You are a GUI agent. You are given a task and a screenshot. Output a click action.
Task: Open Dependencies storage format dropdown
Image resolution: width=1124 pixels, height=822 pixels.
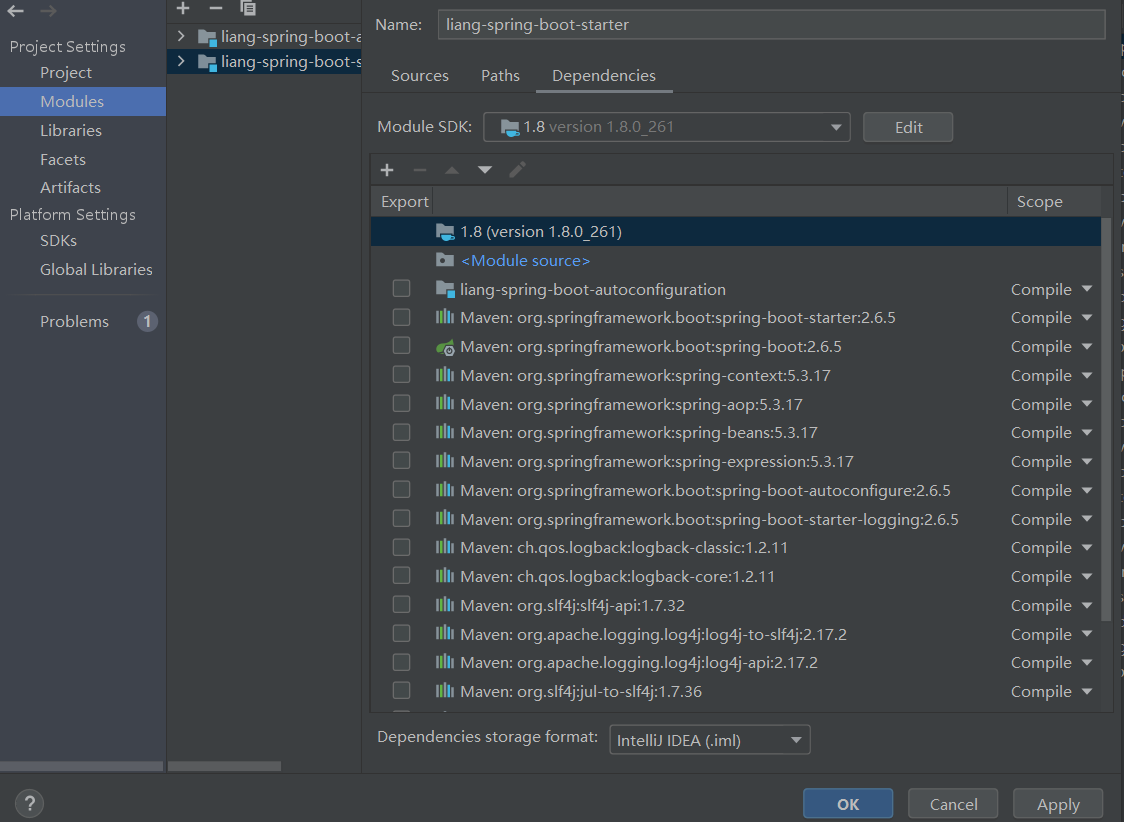tap(710, 740)
